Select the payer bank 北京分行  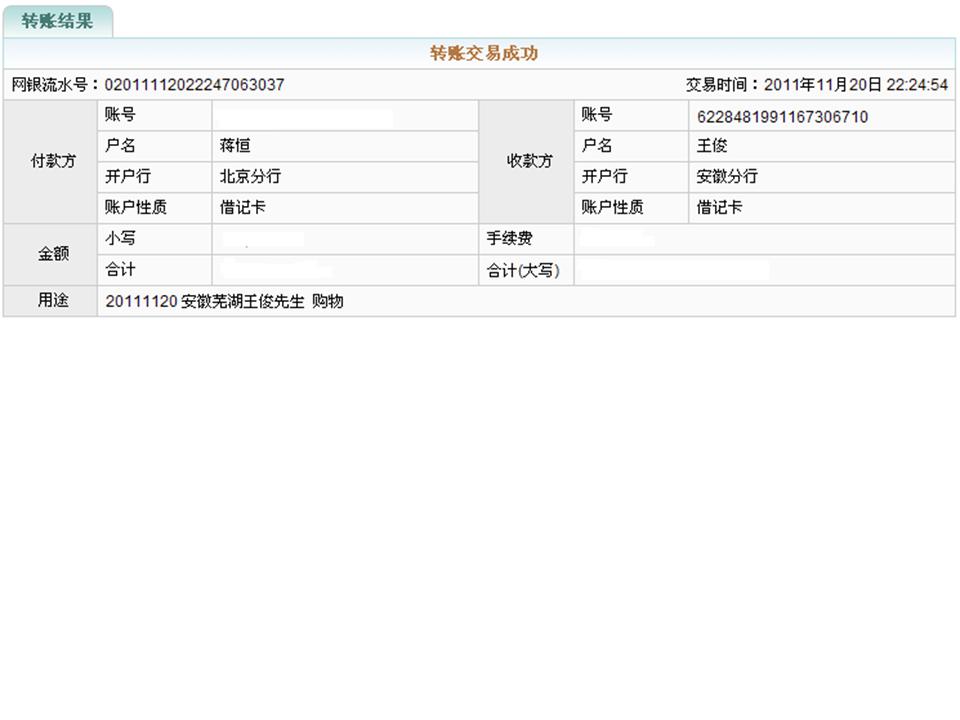coord(250,177)
